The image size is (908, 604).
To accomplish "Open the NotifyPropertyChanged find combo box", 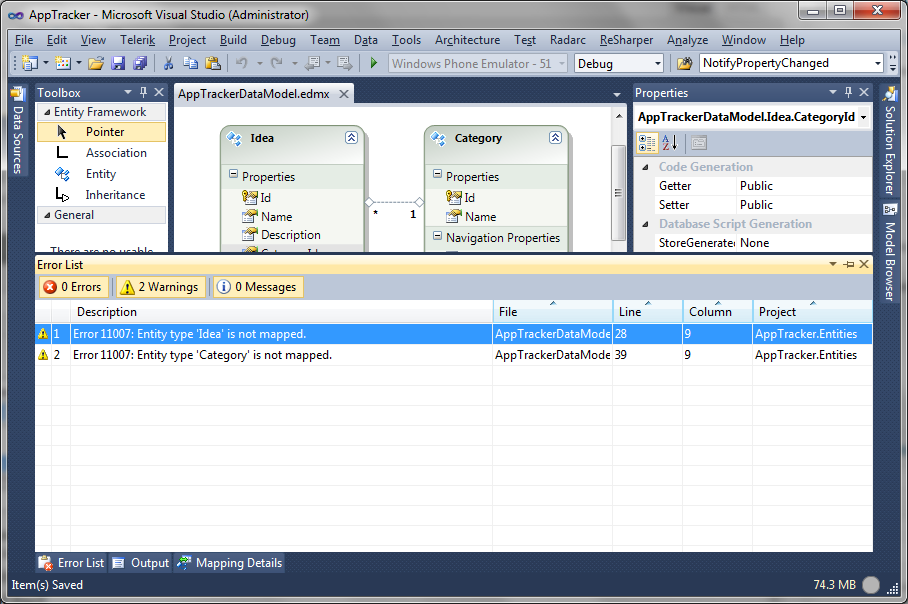I will pos(878,63).
